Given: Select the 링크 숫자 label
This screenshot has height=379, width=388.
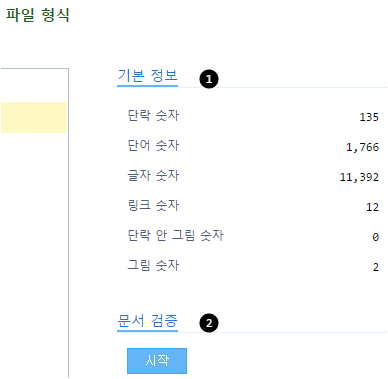Looking at the screenshot, I should coord(153,206).
